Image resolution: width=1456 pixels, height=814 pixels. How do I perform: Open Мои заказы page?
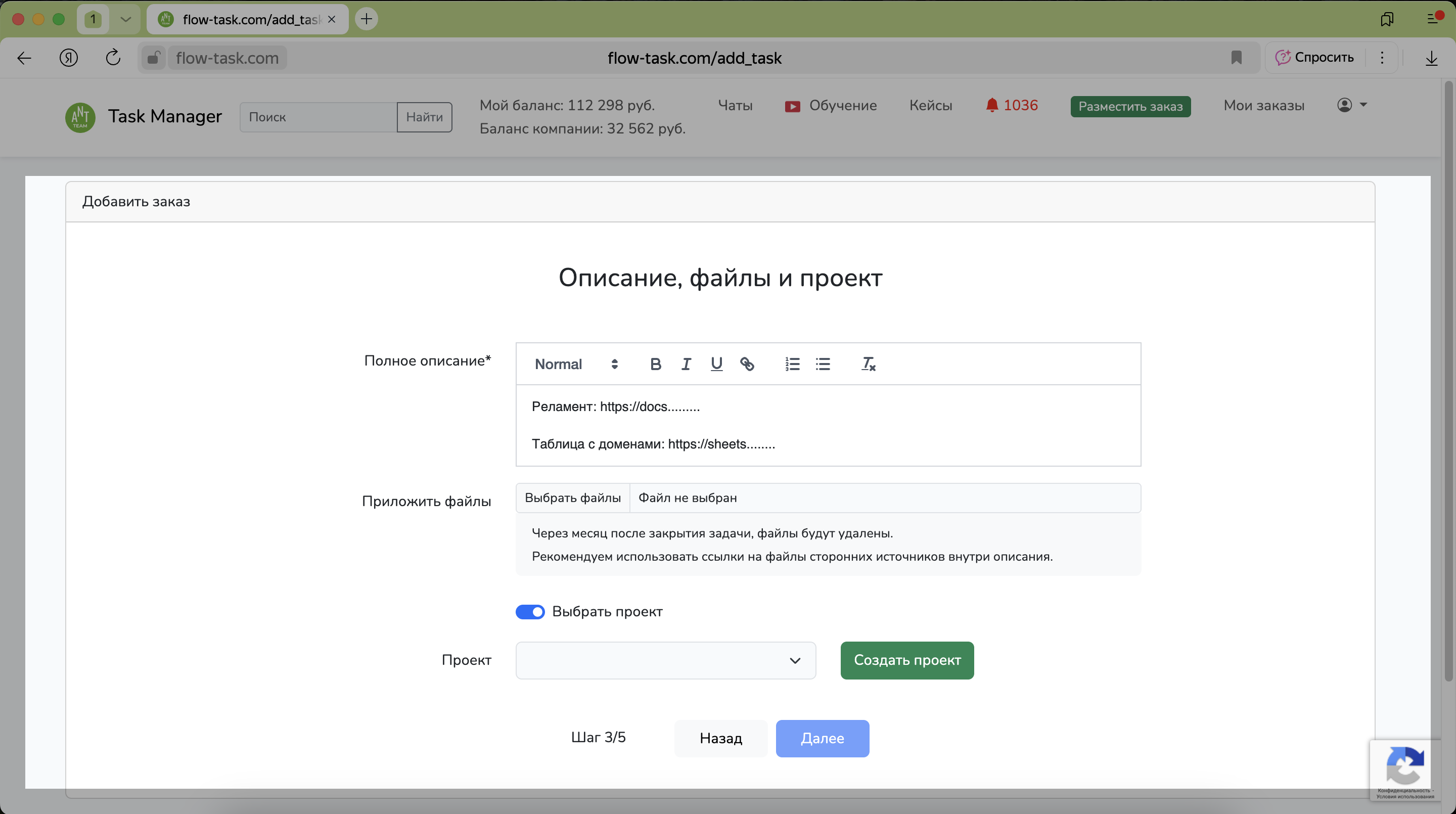1264,106
